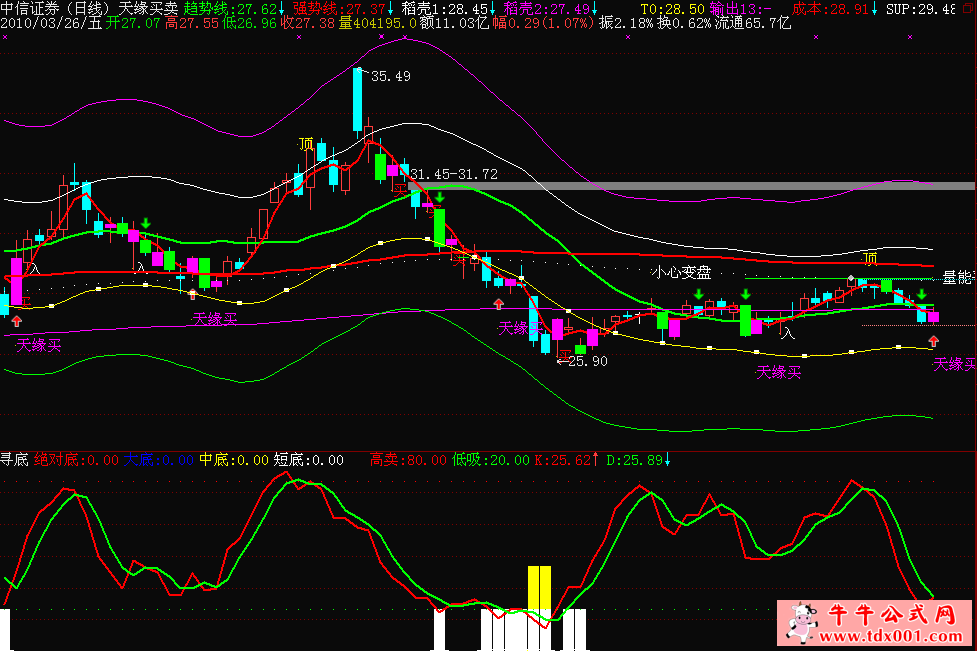Click the 25.90 low price label
977x651 pixels.
click(588, 361)
